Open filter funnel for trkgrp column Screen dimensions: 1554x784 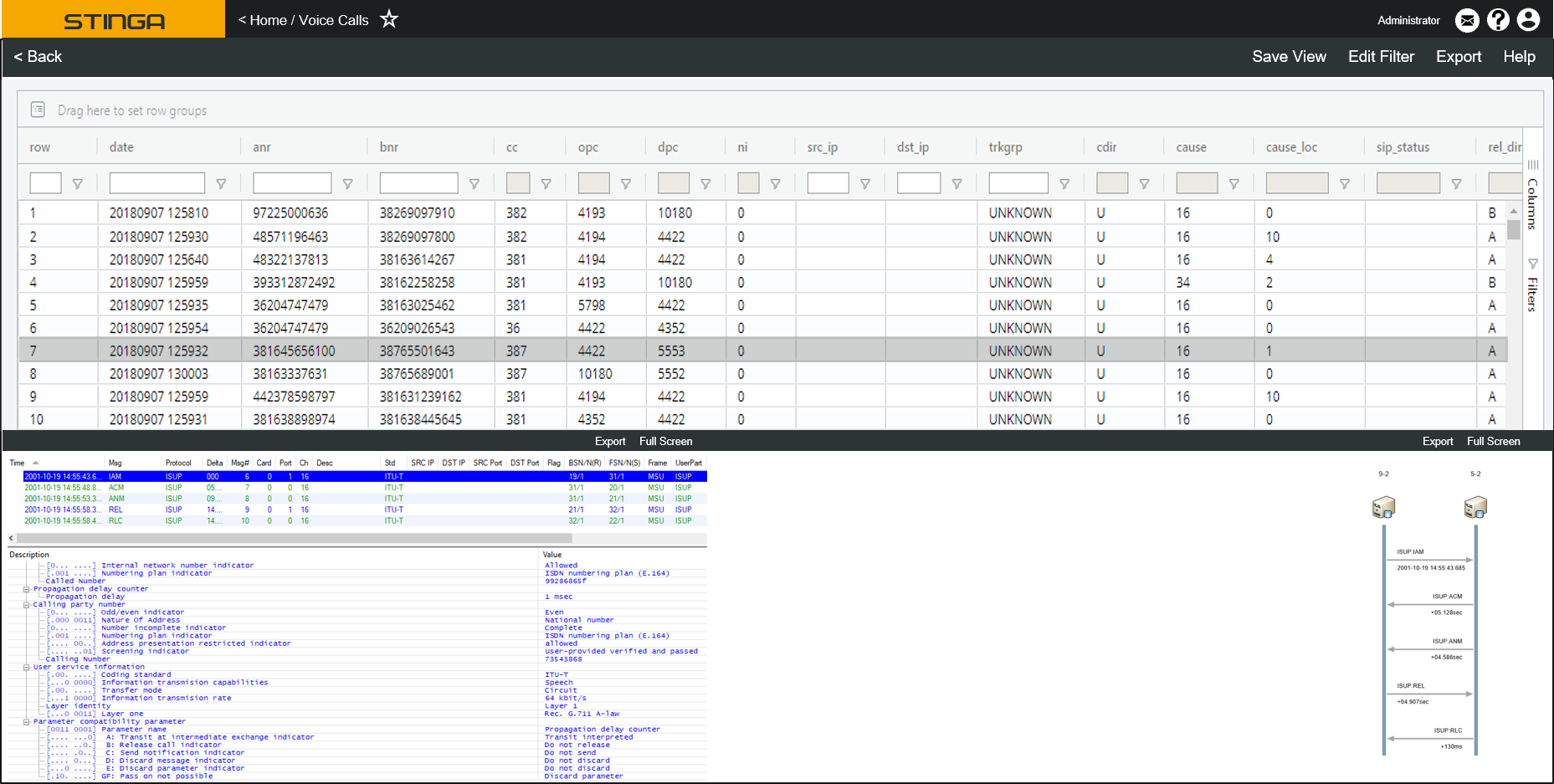(1064, 184)
